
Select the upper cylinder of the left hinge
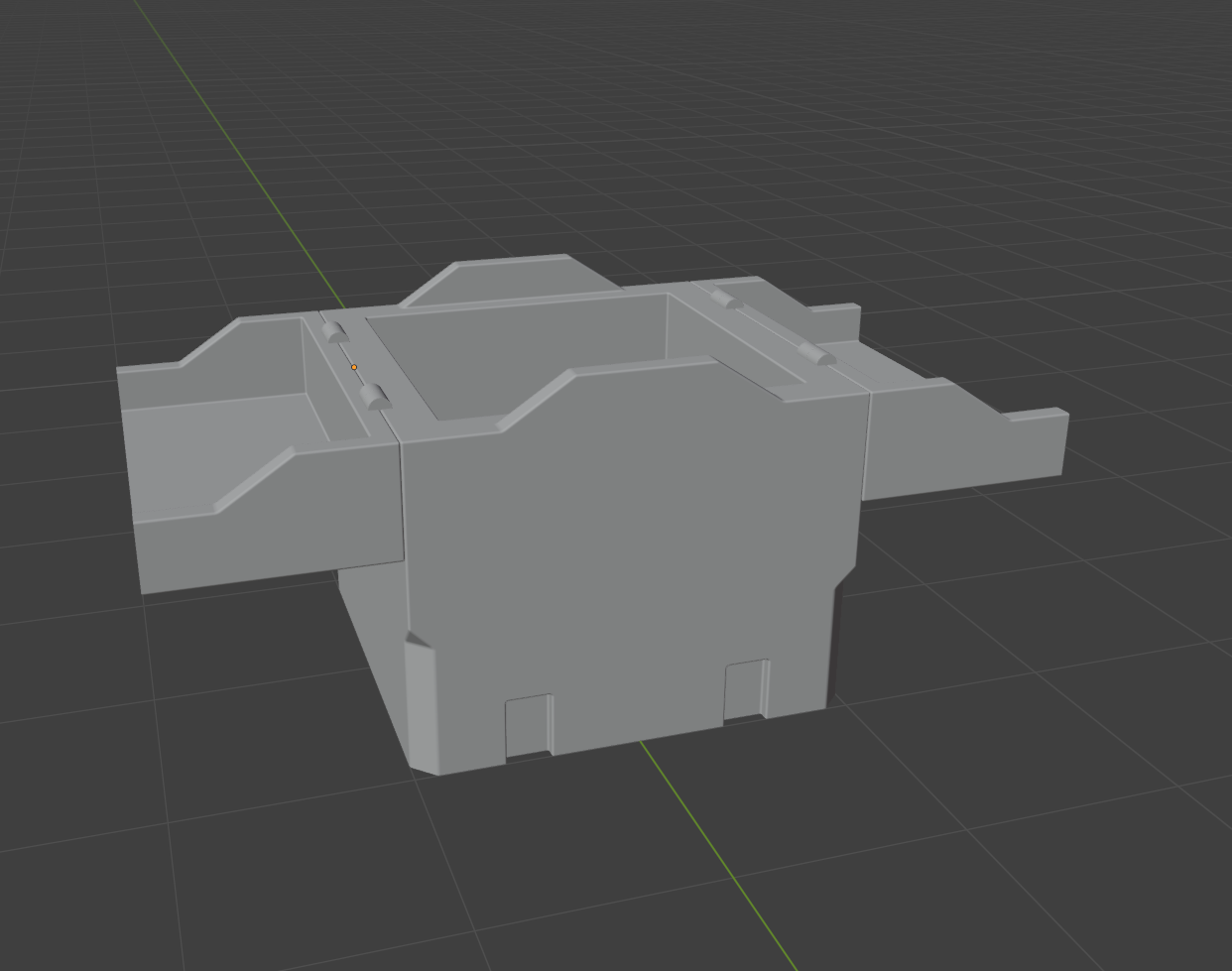coord(333,332)
